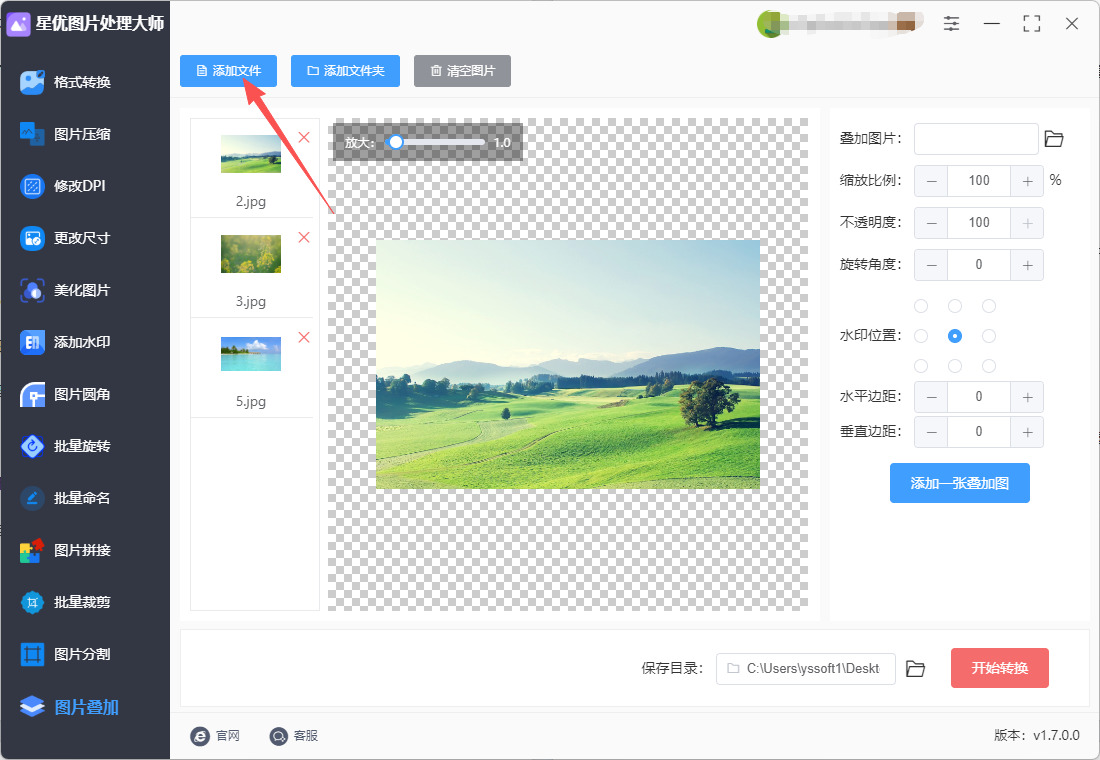Open the 更改尺寸 resize tool
Viewport: 1100px width, 760px height.
click(x=66, y=238)
